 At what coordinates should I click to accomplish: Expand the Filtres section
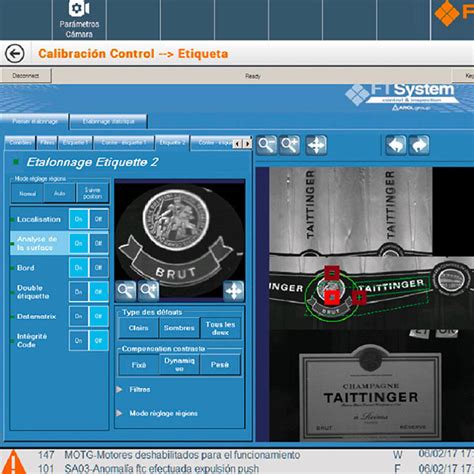(134, 389)
